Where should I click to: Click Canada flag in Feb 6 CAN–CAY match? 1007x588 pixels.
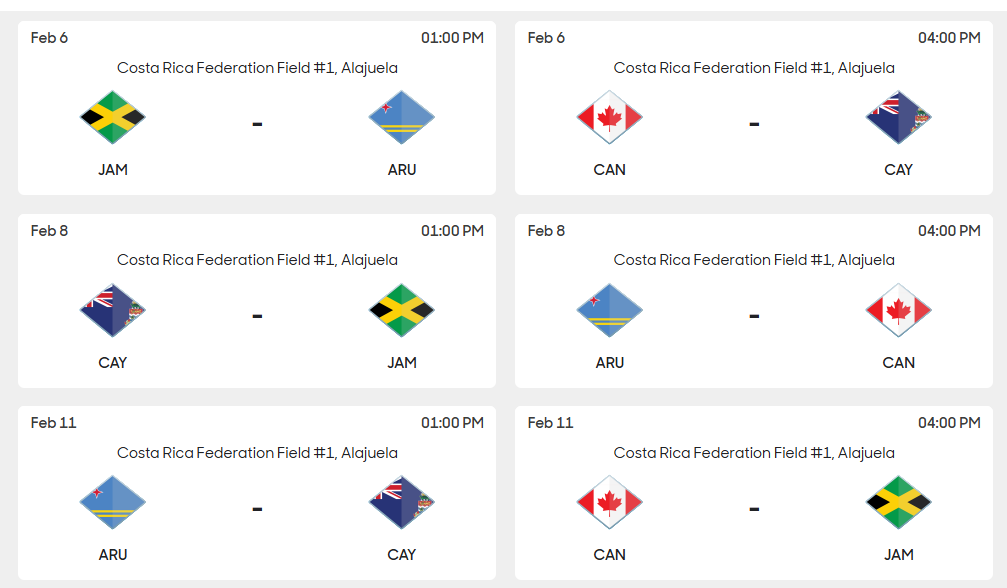609,118
